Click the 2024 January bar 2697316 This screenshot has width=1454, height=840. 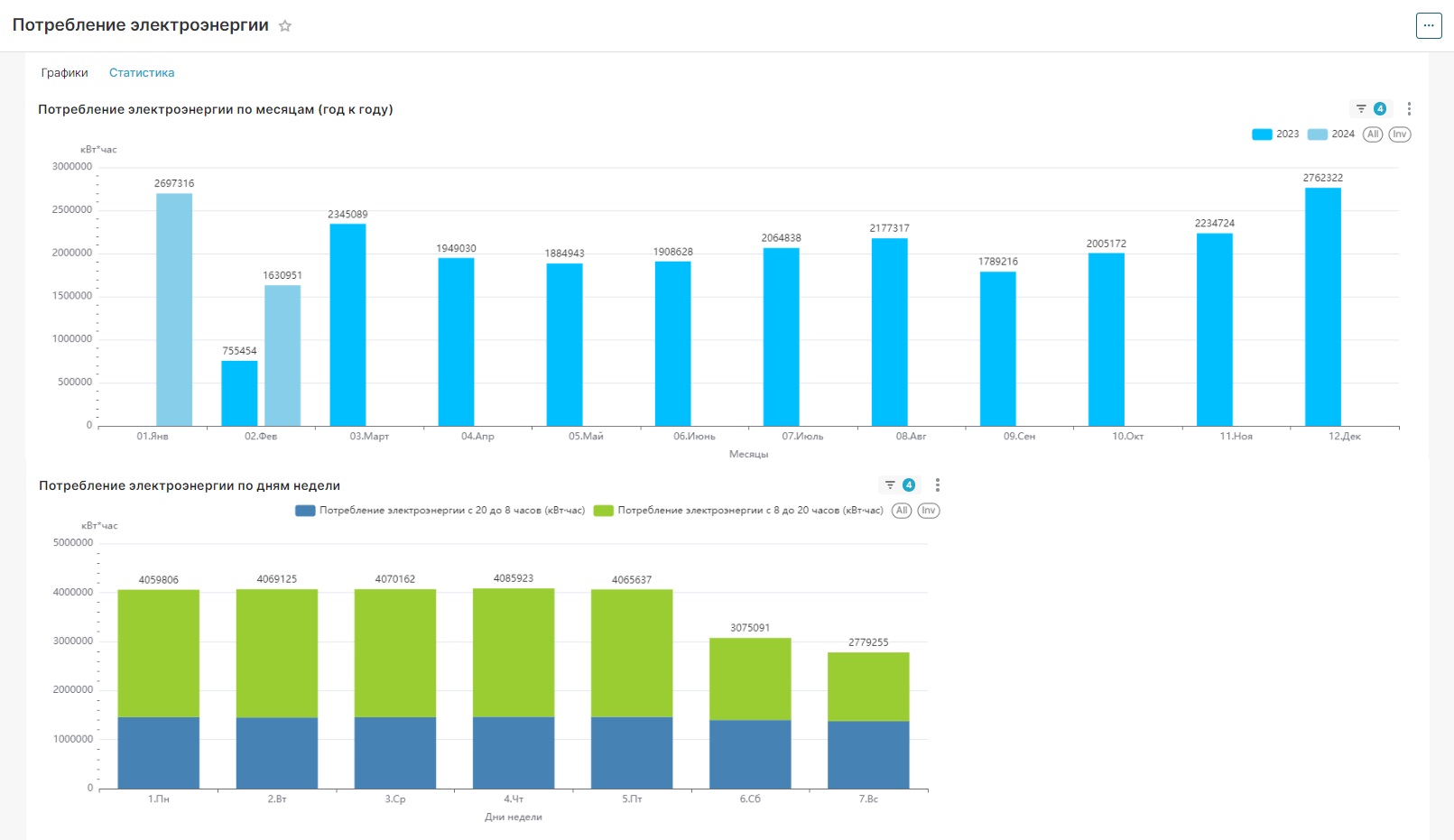click(x=174, y=309)
